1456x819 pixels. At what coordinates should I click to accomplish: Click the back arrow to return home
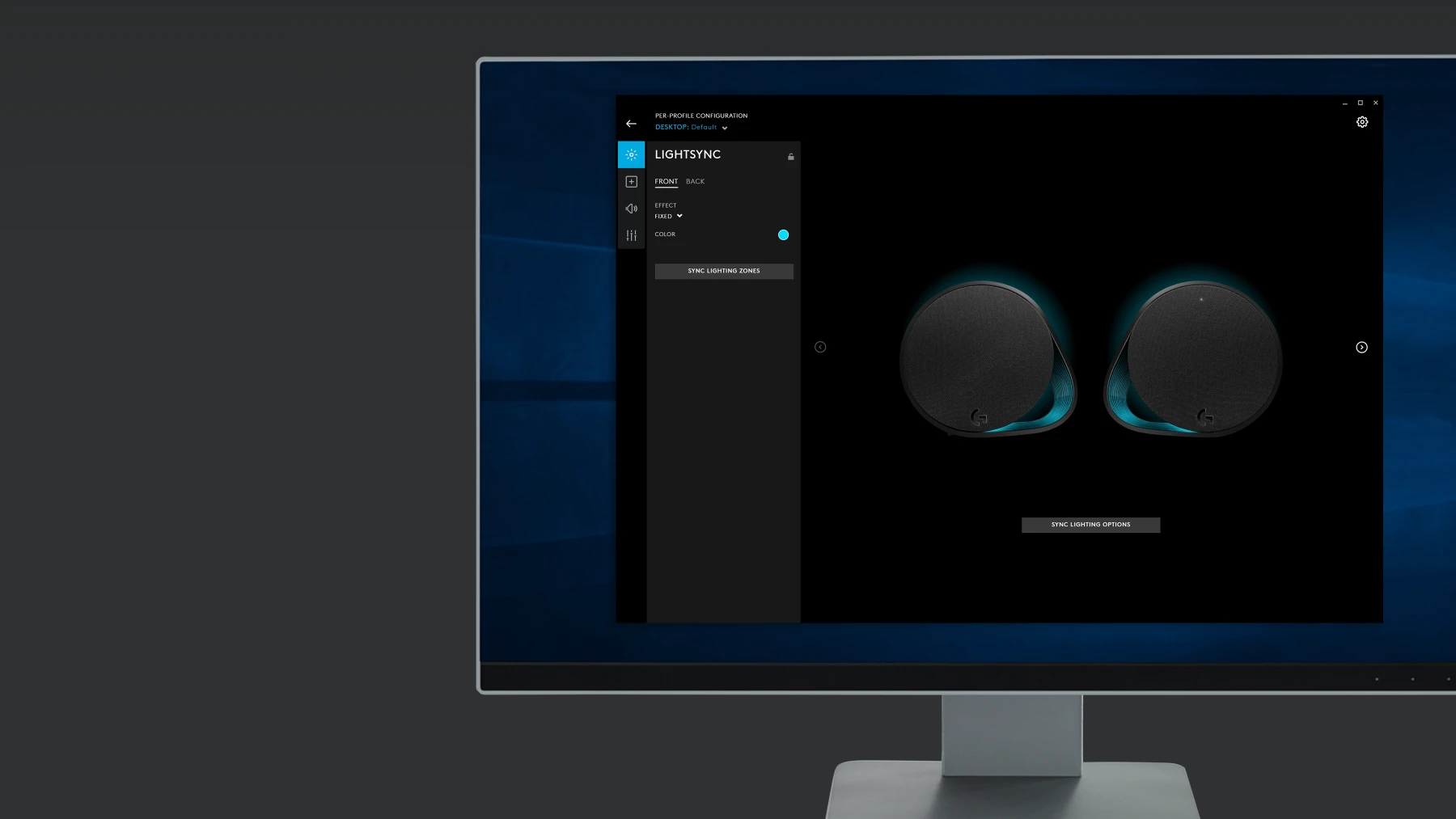coord(631,124)
